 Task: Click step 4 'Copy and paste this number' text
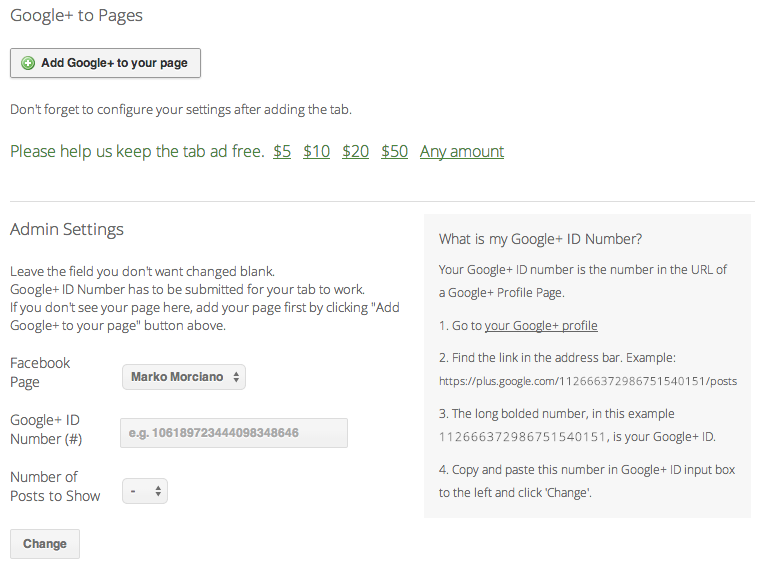(587, 481)
